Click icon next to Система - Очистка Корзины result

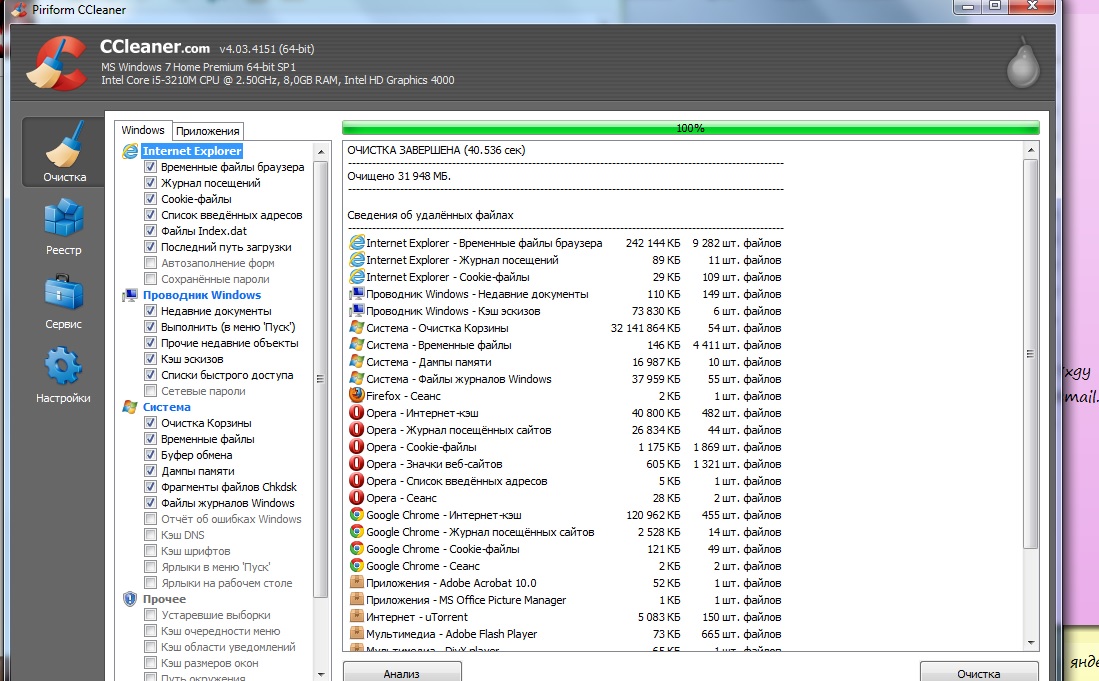pyautogui.click(x=357, y=328)
